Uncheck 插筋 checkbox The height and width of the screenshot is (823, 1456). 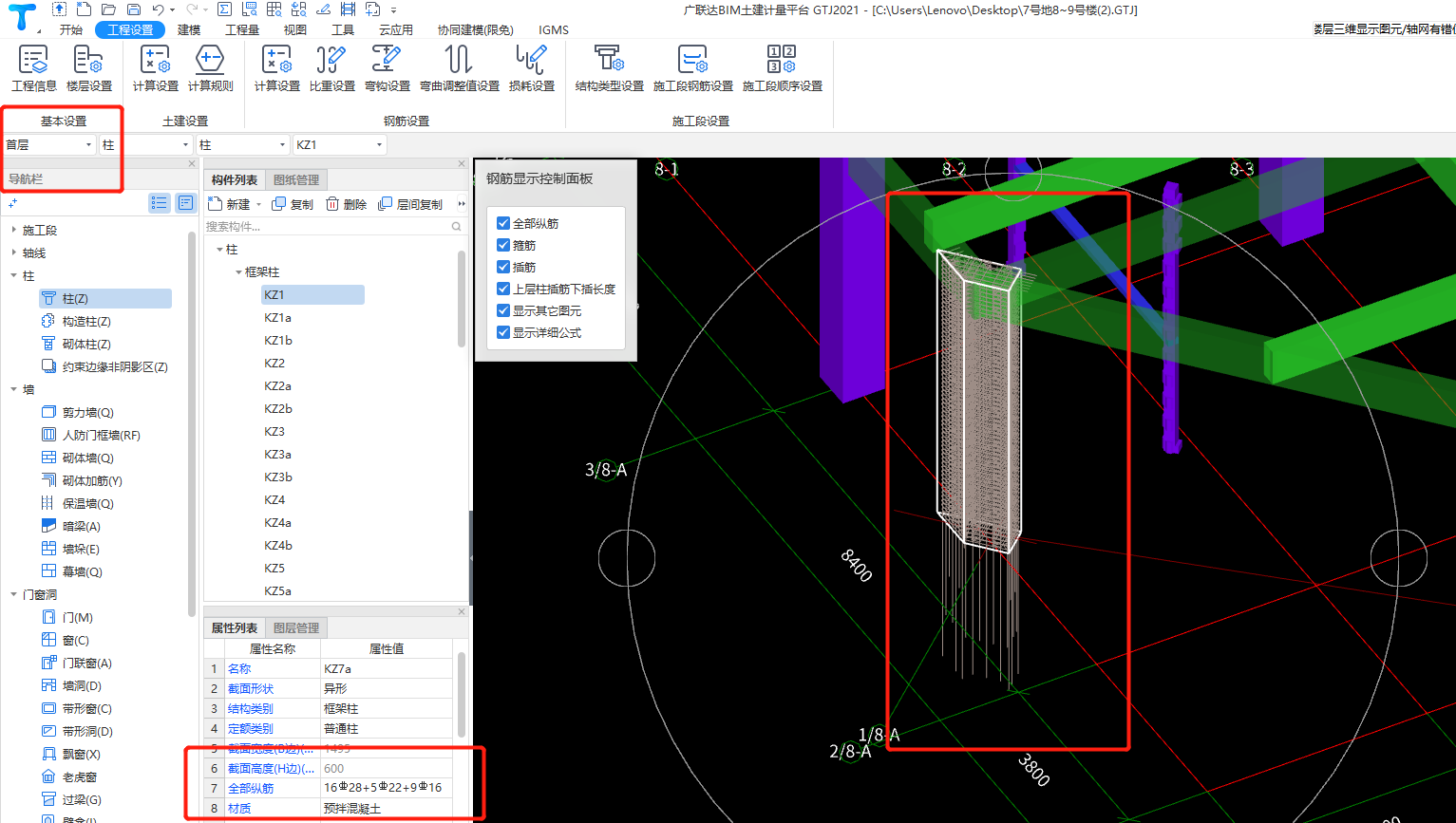click(503, 267)
